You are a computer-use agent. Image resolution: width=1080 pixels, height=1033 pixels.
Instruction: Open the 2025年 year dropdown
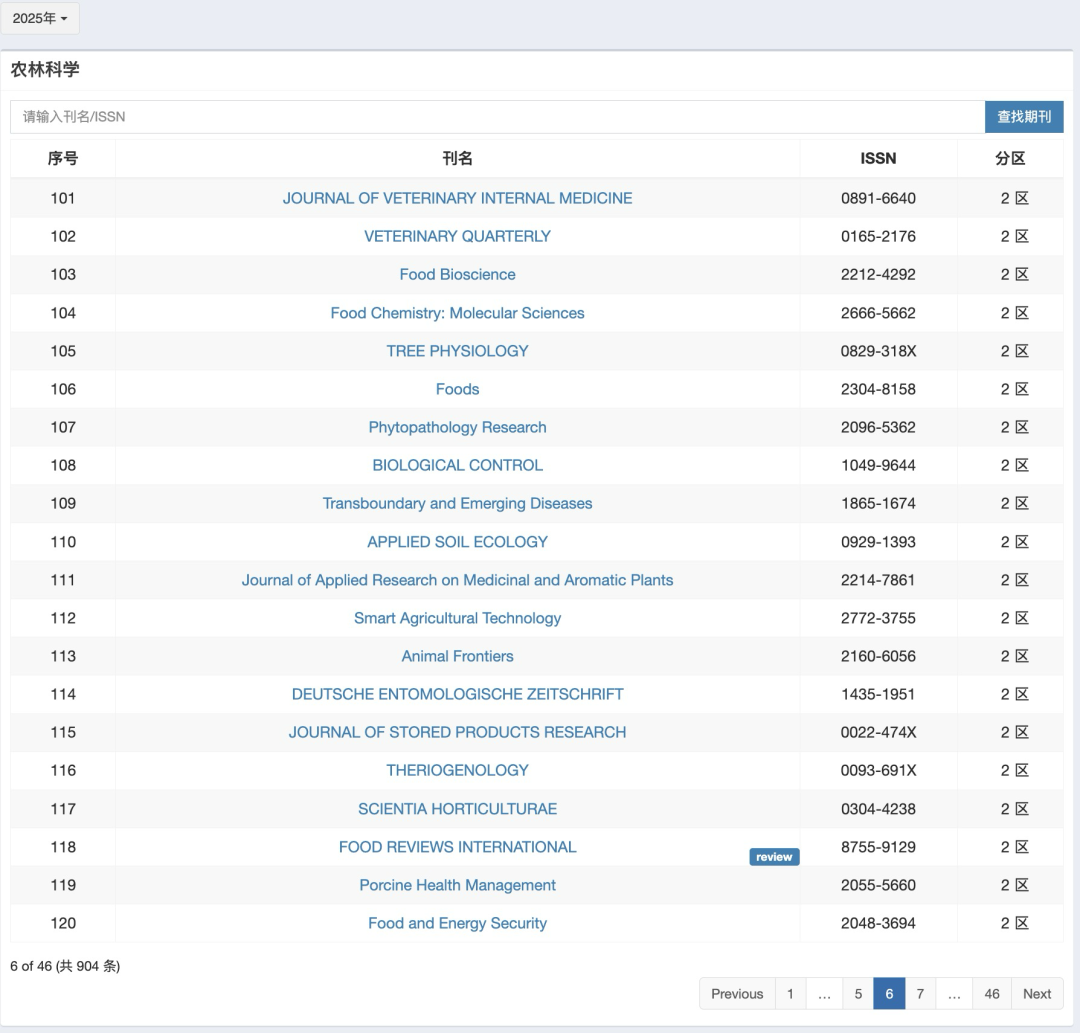[40, 19]
